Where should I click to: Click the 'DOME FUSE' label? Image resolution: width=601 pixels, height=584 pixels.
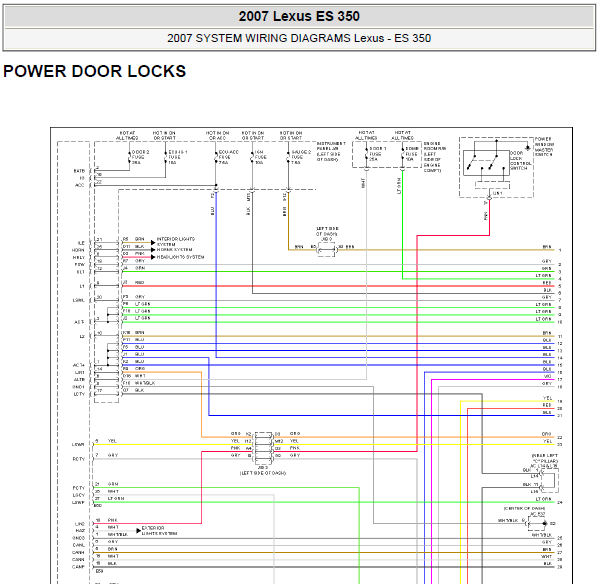click(412, 154)
